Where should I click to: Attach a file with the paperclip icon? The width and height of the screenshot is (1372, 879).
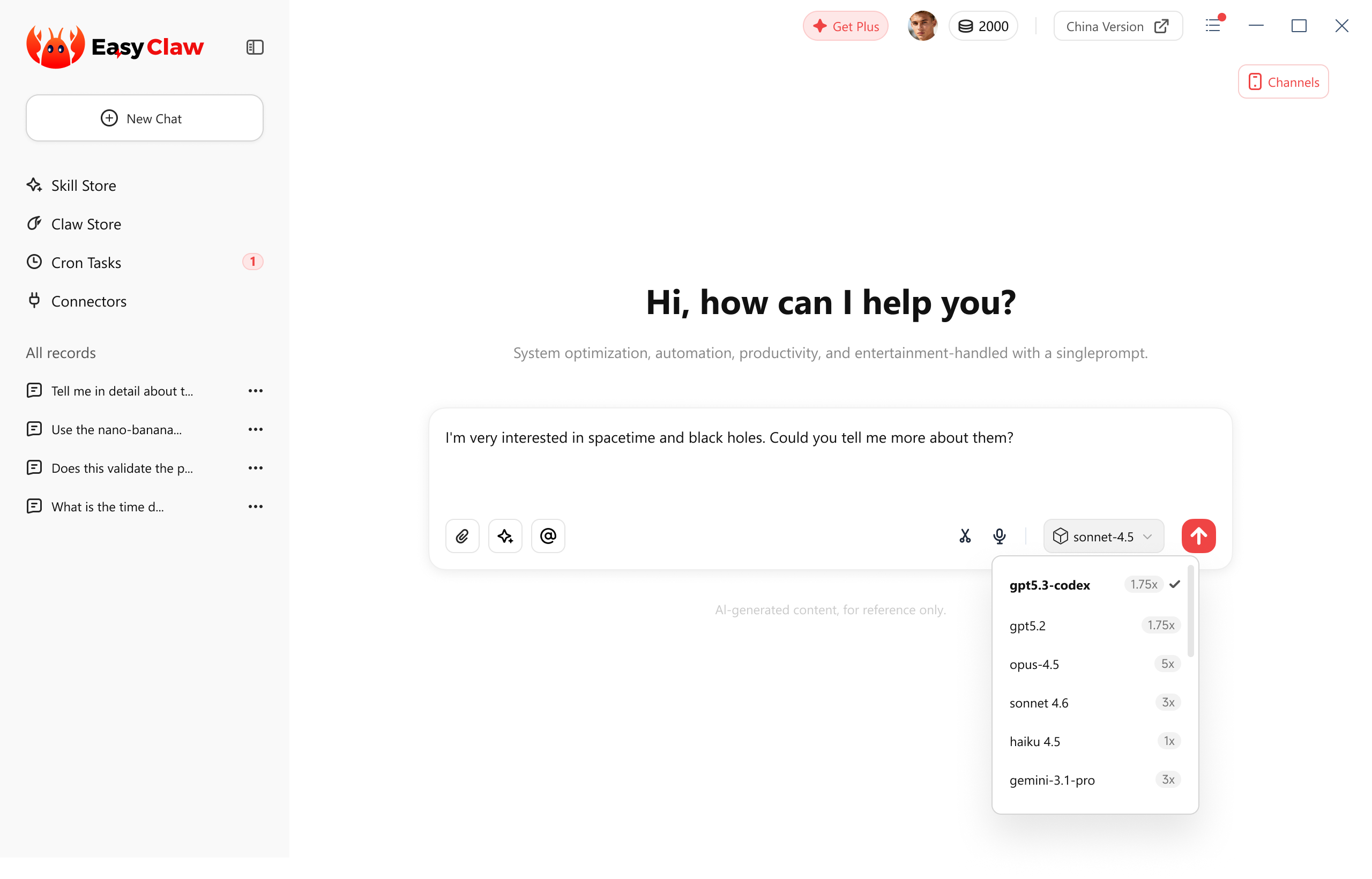[x=463, y=536]
